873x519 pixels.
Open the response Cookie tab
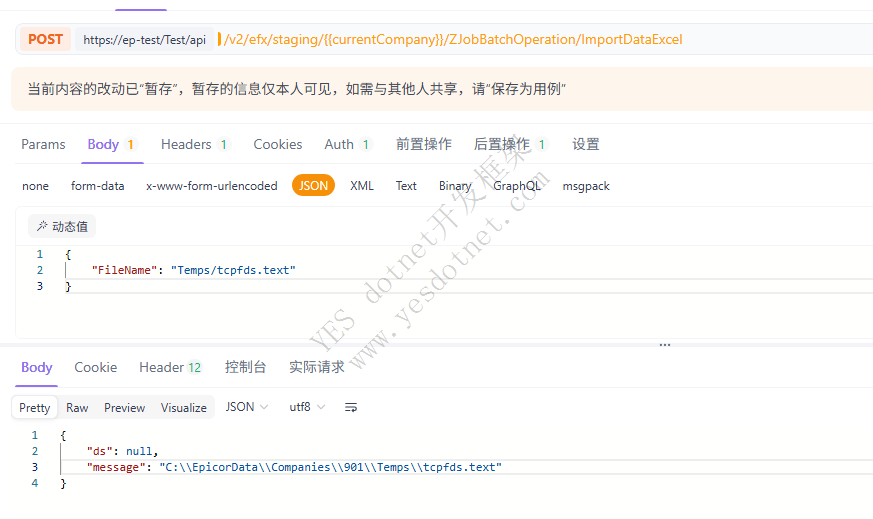tap(96, 368)
